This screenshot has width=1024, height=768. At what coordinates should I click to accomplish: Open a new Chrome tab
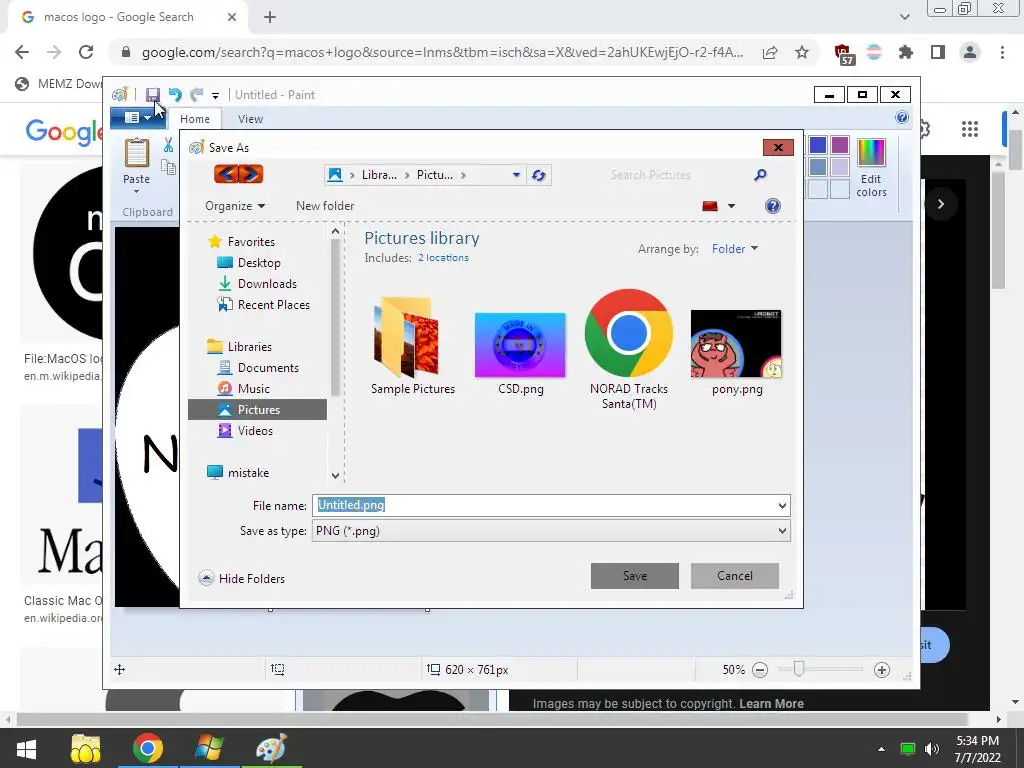click(x=270, y=18)
